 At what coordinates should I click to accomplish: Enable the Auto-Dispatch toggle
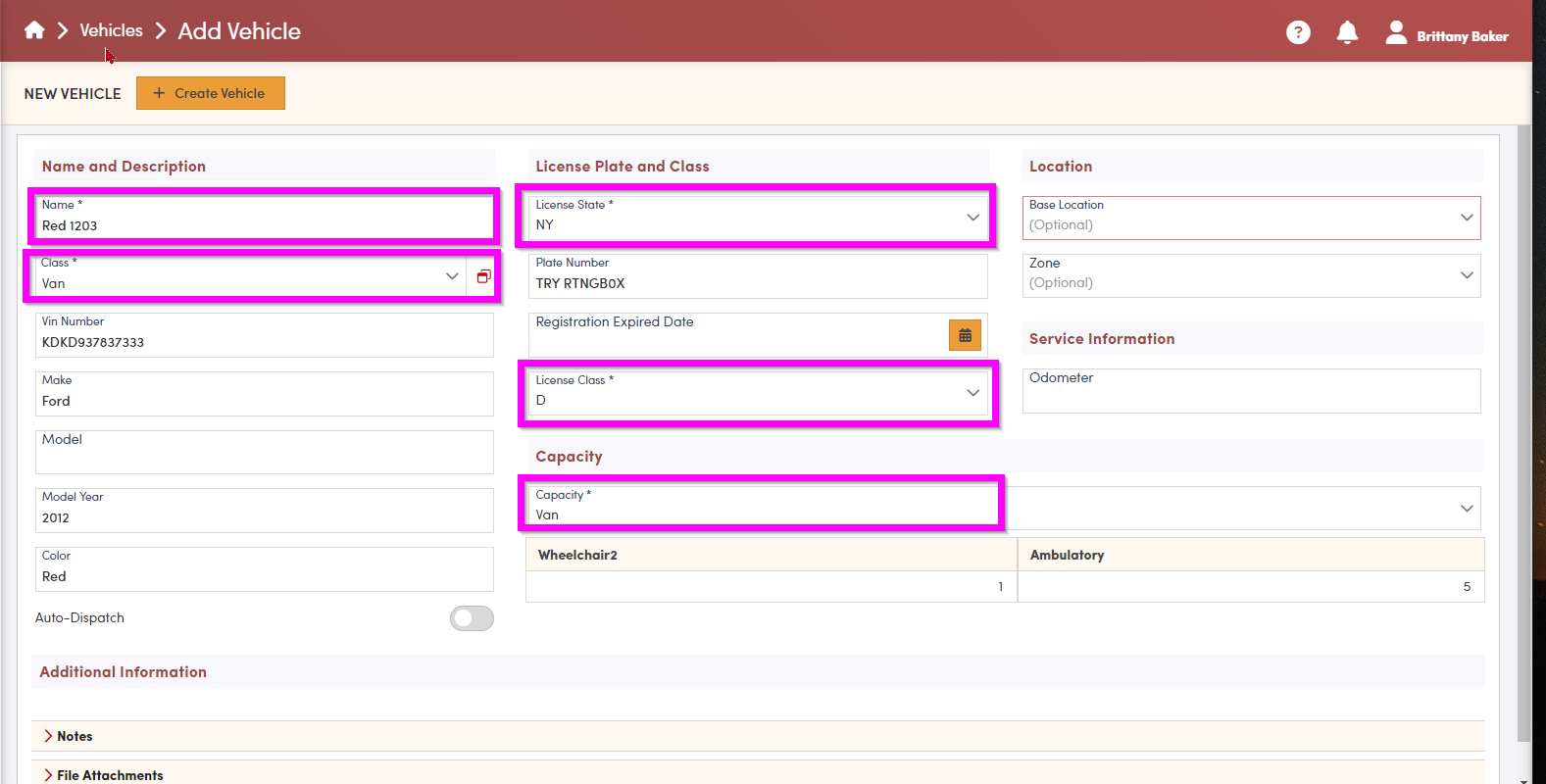(472, 618)
